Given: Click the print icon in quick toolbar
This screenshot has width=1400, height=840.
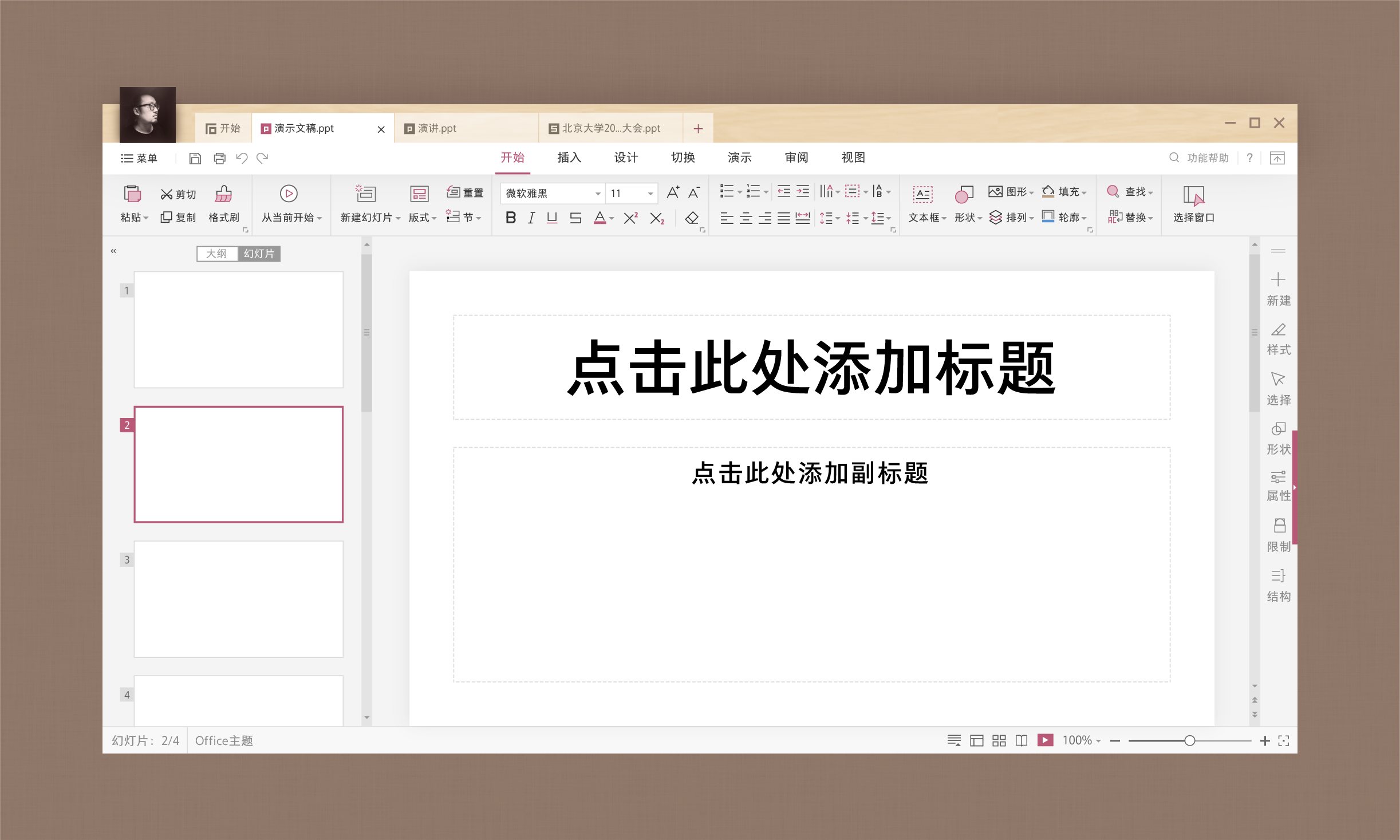Looking at the screenshot, I should (x=219, y=158).
